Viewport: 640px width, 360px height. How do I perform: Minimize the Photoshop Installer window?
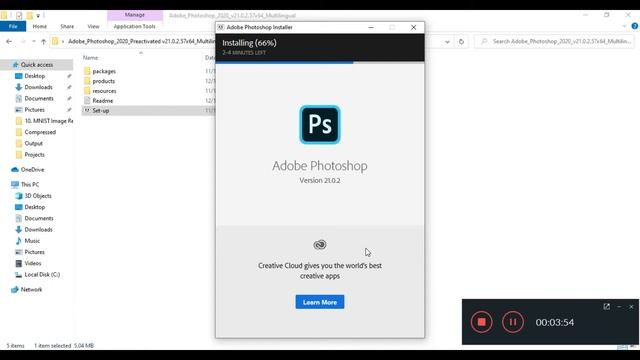(x=371, y=27)
